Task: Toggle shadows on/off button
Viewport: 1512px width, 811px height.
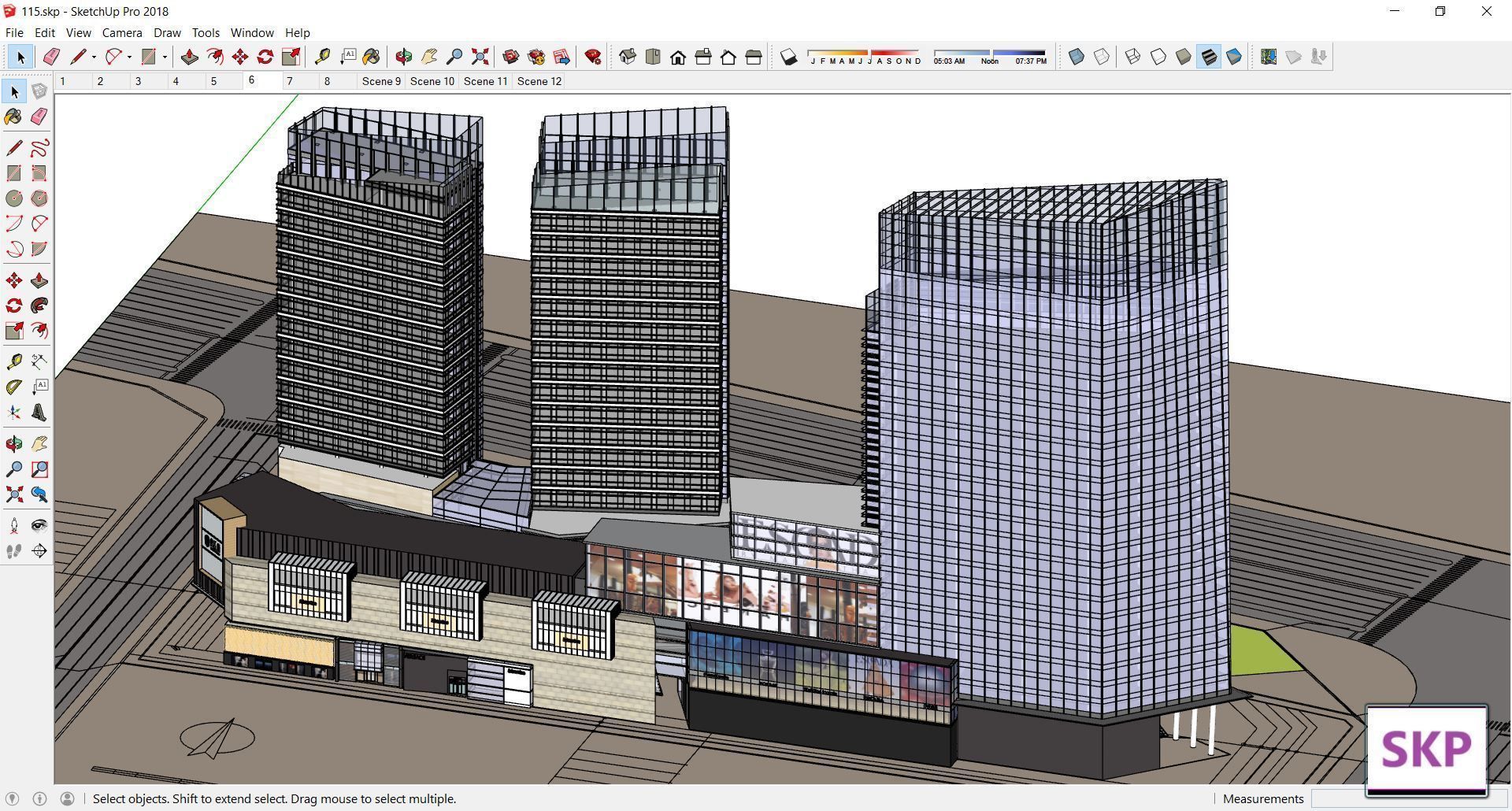Action: pyautogui.click(x=789, y=57)
